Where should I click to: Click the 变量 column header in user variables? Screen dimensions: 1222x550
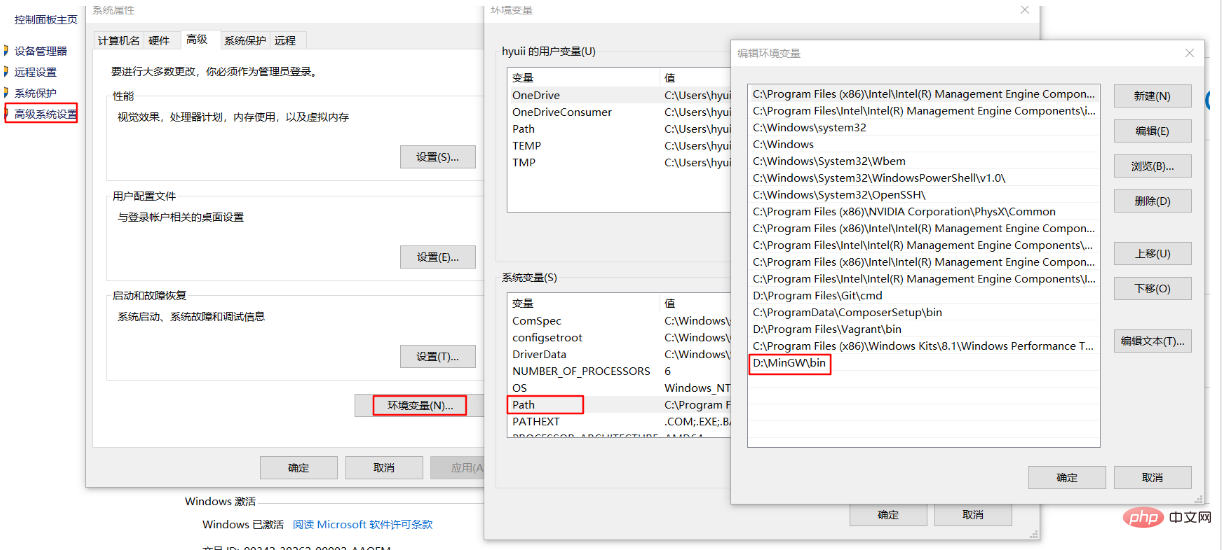pyautogui.click(x=584, y=78)
